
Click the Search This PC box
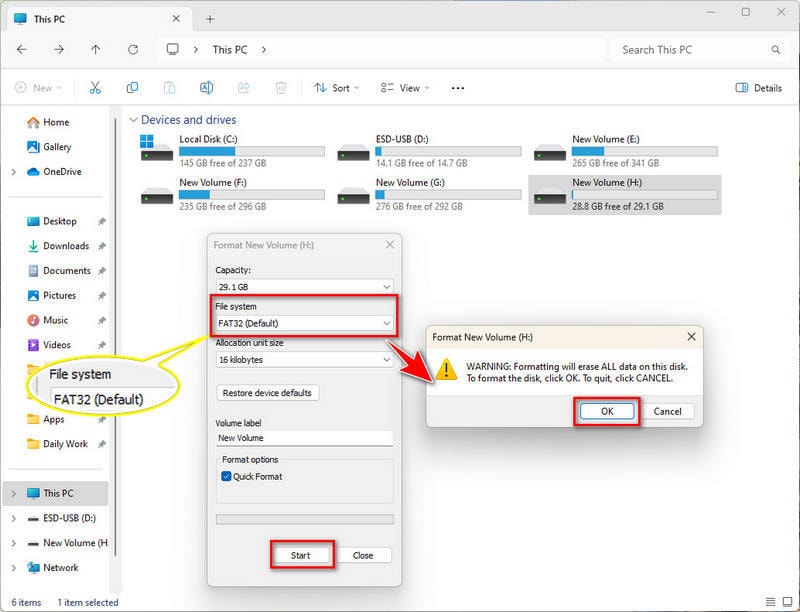698,49
